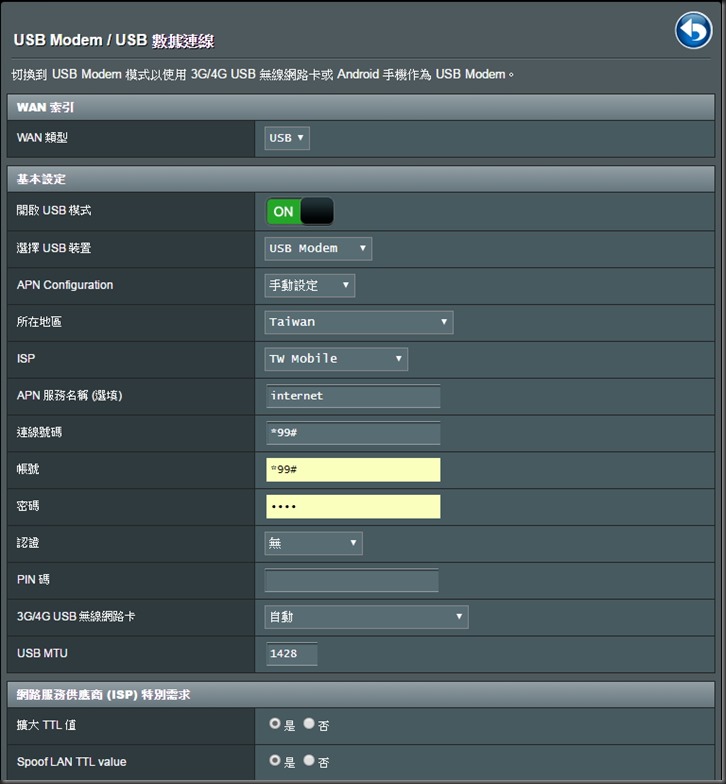Viewport: 726px width, 784px height.
Task: Open the 3G/4G USB 無線網路卡 自動 dropdown
Action: click(x=366, y=617)
